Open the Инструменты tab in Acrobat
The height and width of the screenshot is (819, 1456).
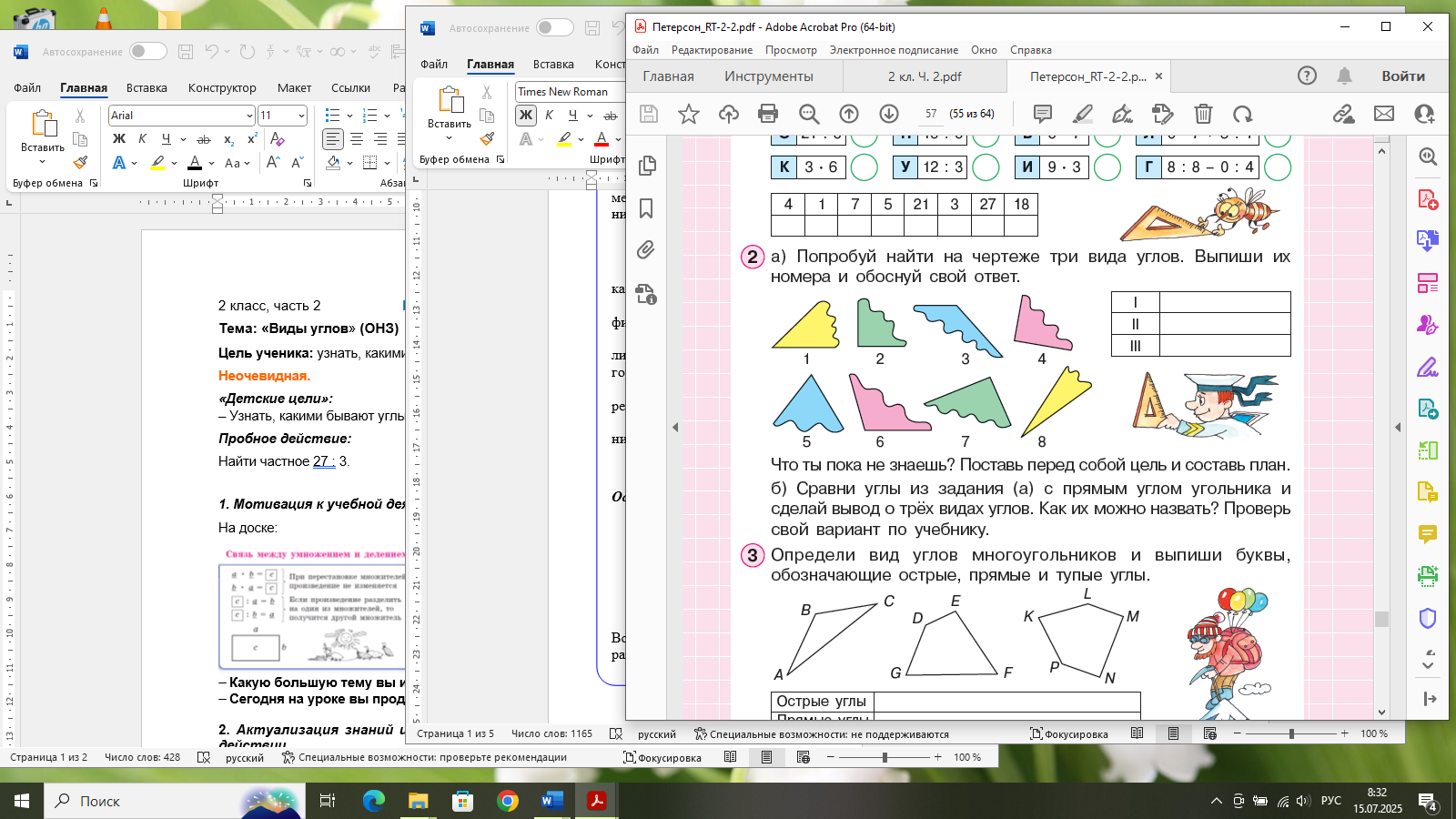[x=769, y=76]
